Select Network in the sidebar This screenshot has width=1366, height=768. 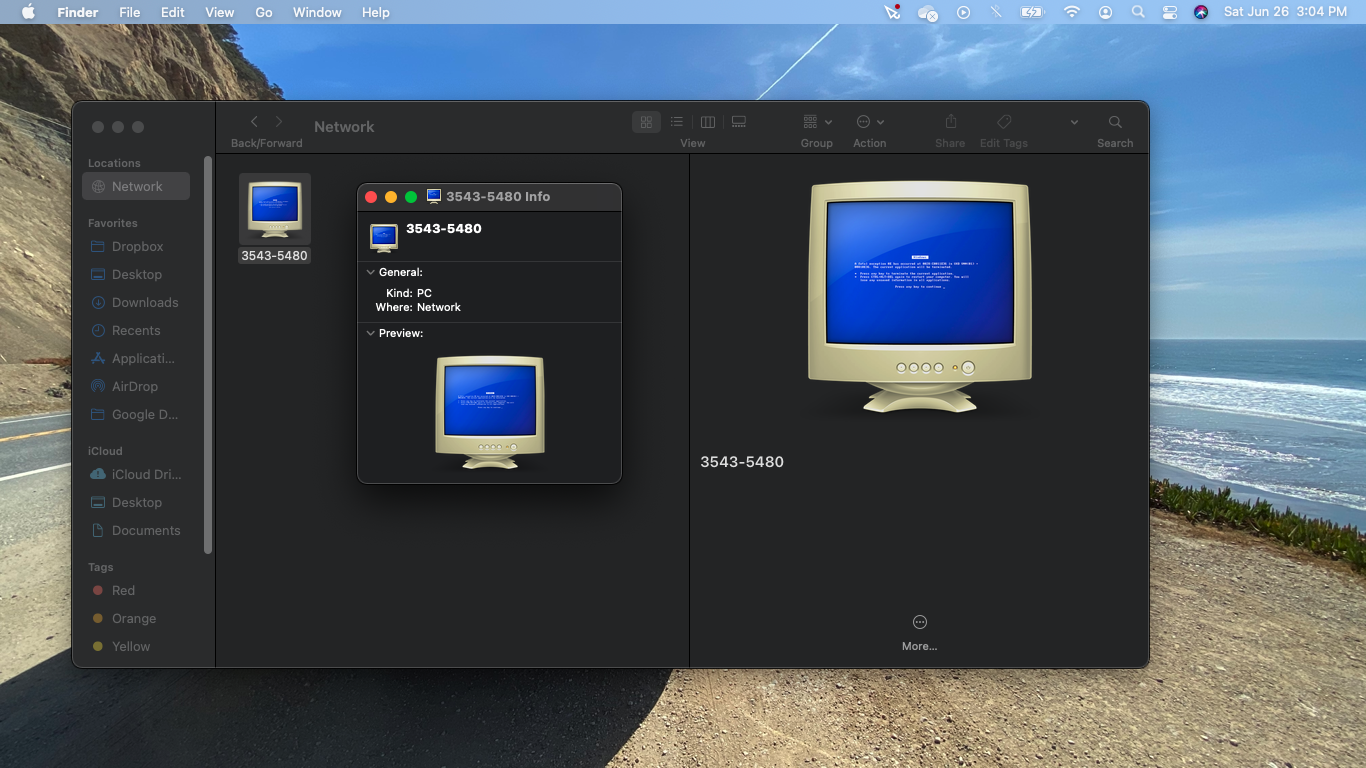tap(136, 186)
